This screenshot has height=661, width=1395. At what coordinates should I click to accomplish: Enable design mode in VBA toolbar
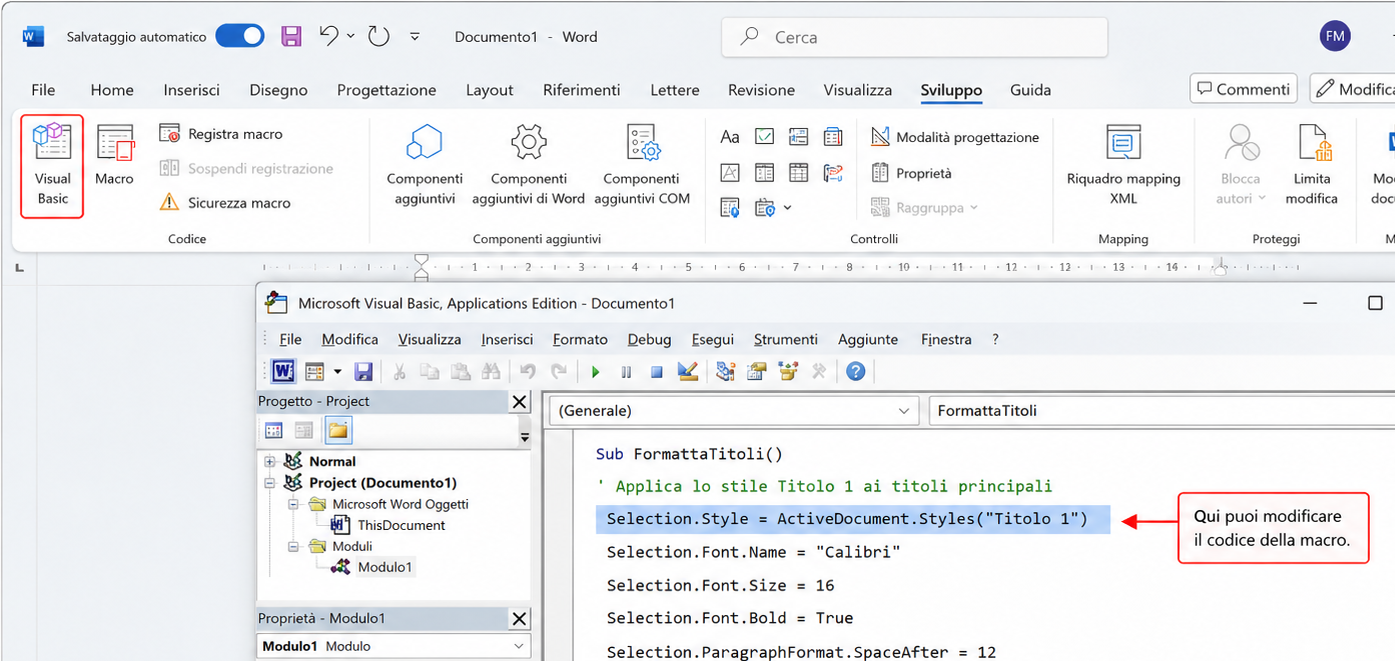tap(688, 372)
